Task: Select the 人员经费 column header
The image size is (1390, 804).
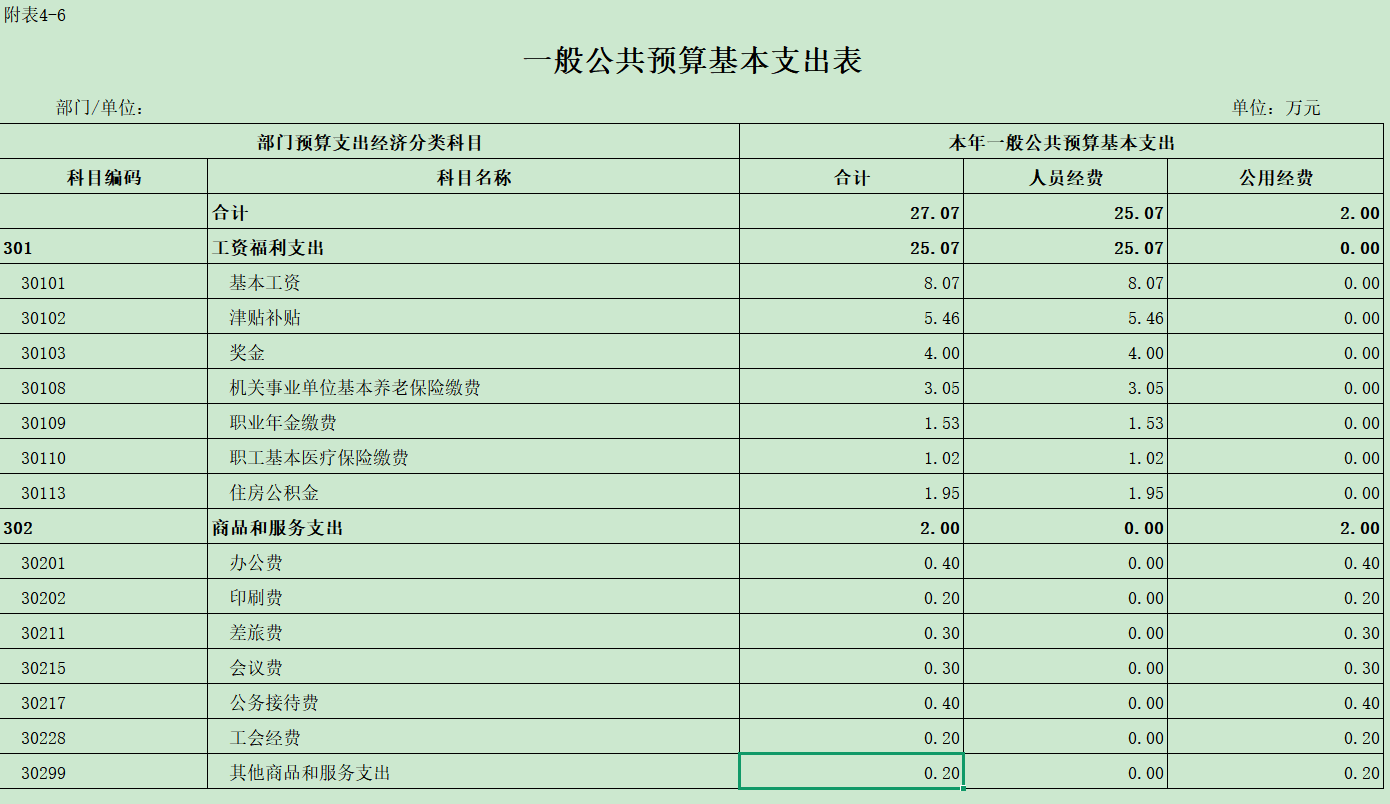Action: pos(1066,177)
